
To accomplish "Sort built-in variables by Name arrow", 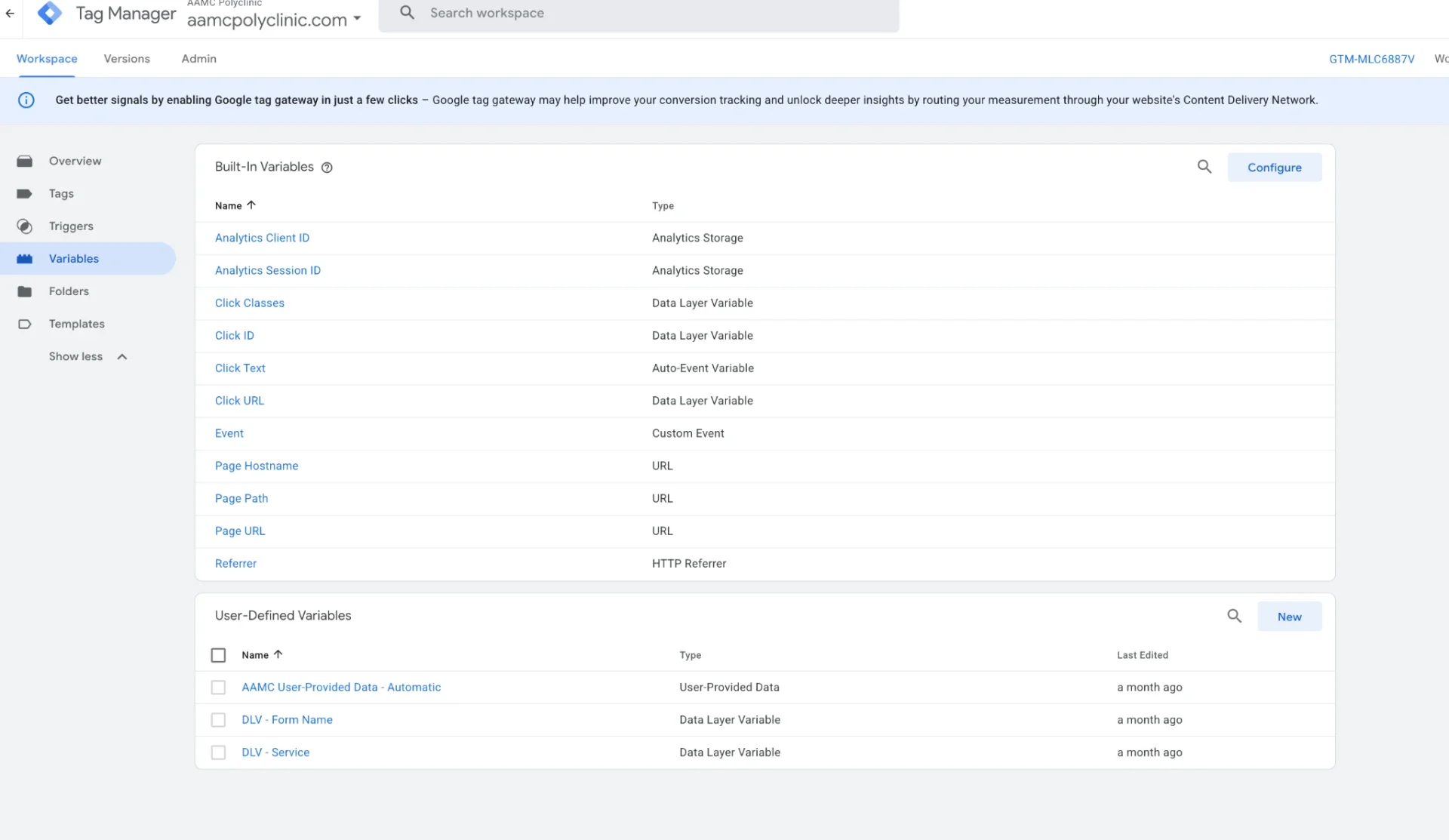I will (251, 205).
